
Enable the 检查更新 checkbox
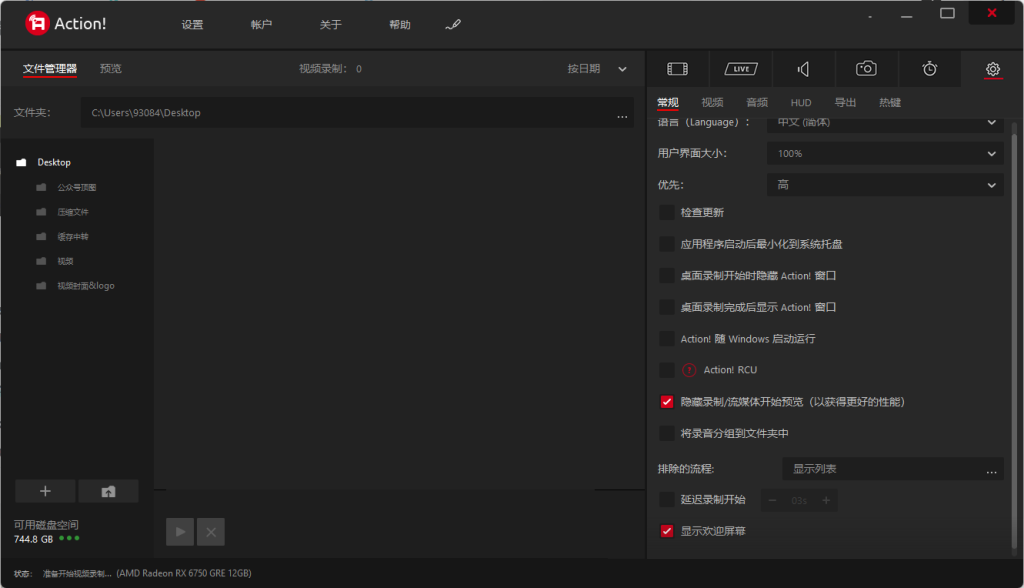coord(667,213)
